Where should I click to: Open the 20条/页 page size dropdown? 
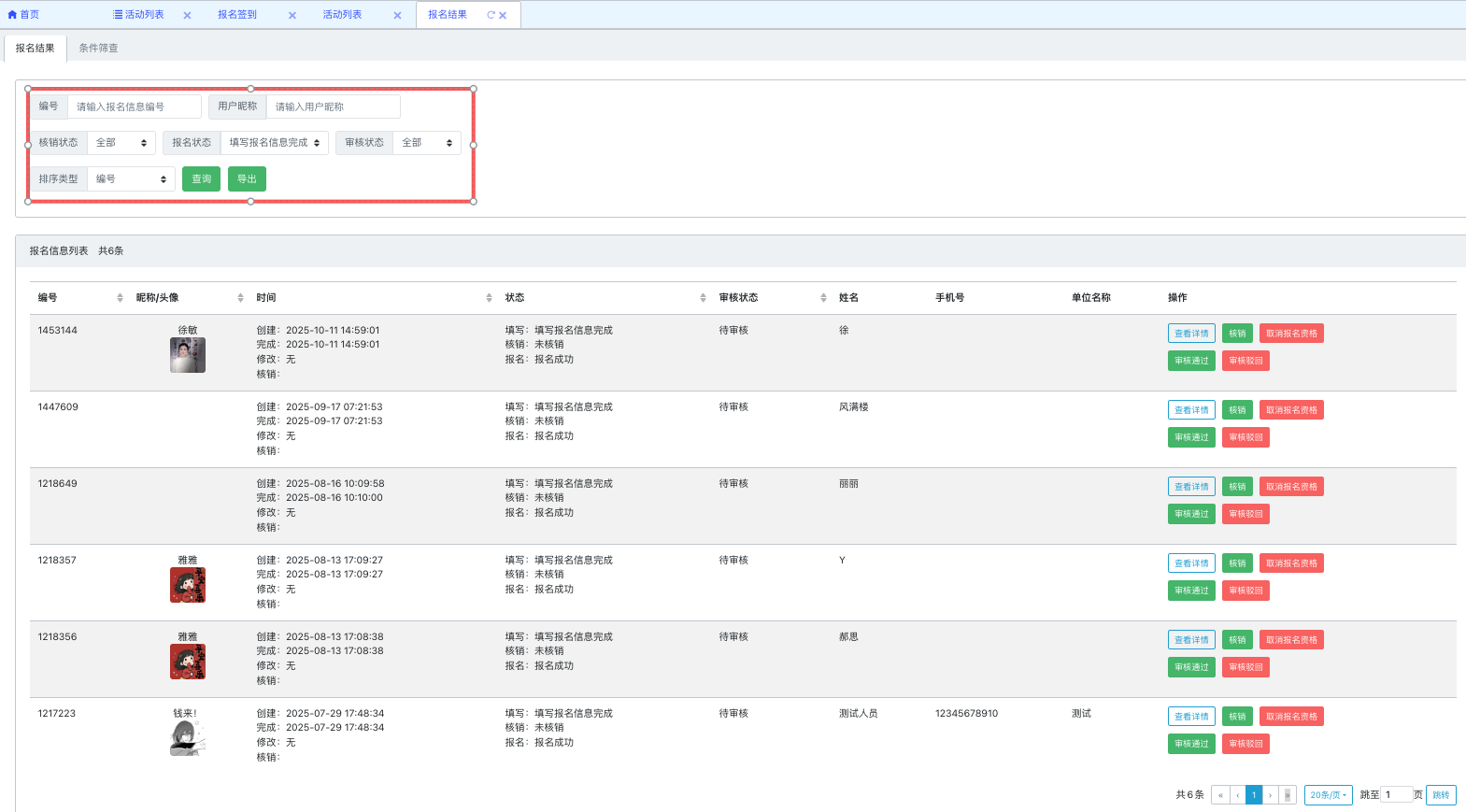point(1328,795)
